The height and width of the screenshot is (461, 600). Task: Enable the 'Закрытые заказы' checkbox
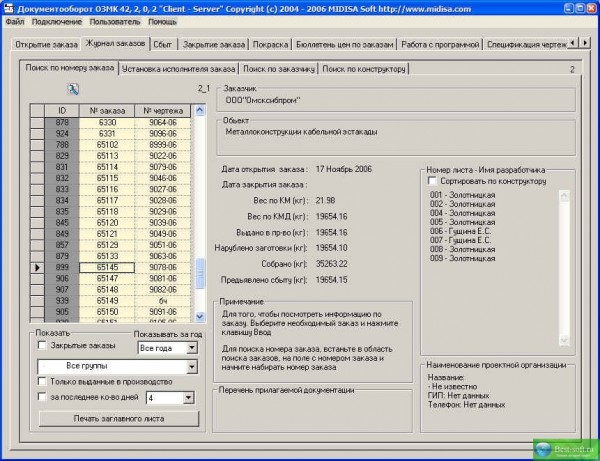pos(41,346)
